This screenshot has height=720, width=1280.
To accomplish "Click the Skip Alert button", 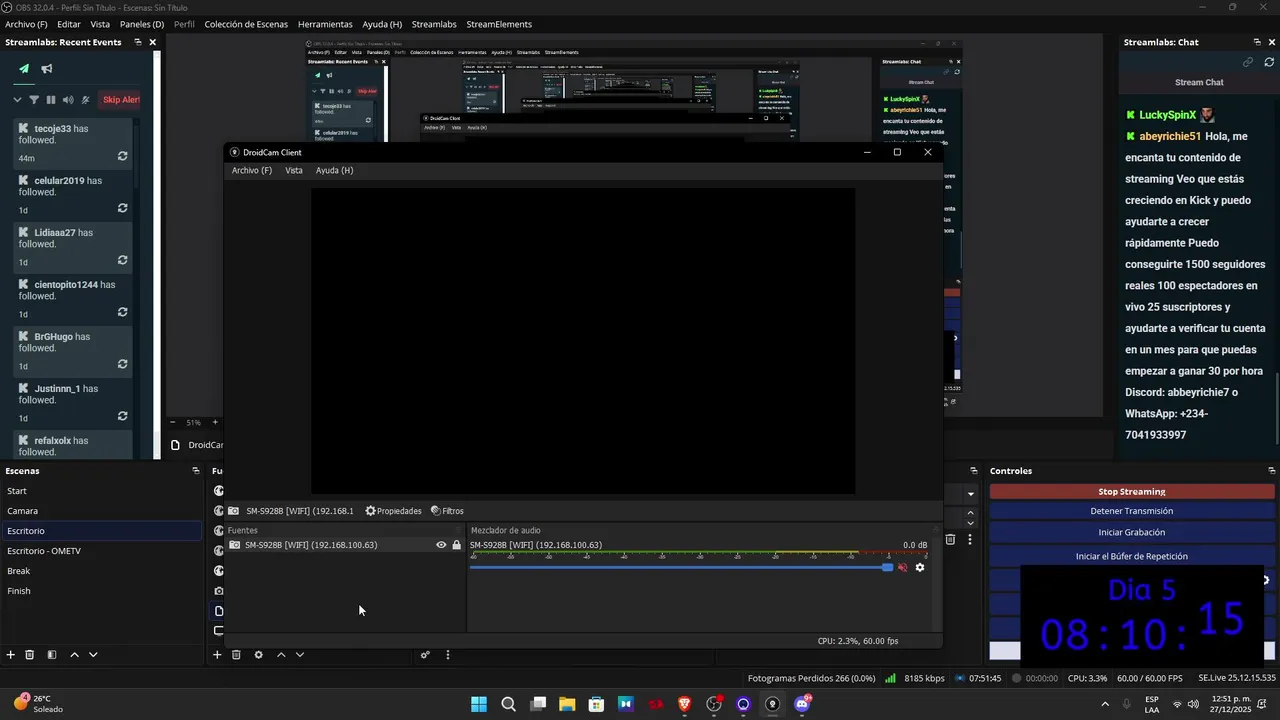I will (x=121, y=100).
